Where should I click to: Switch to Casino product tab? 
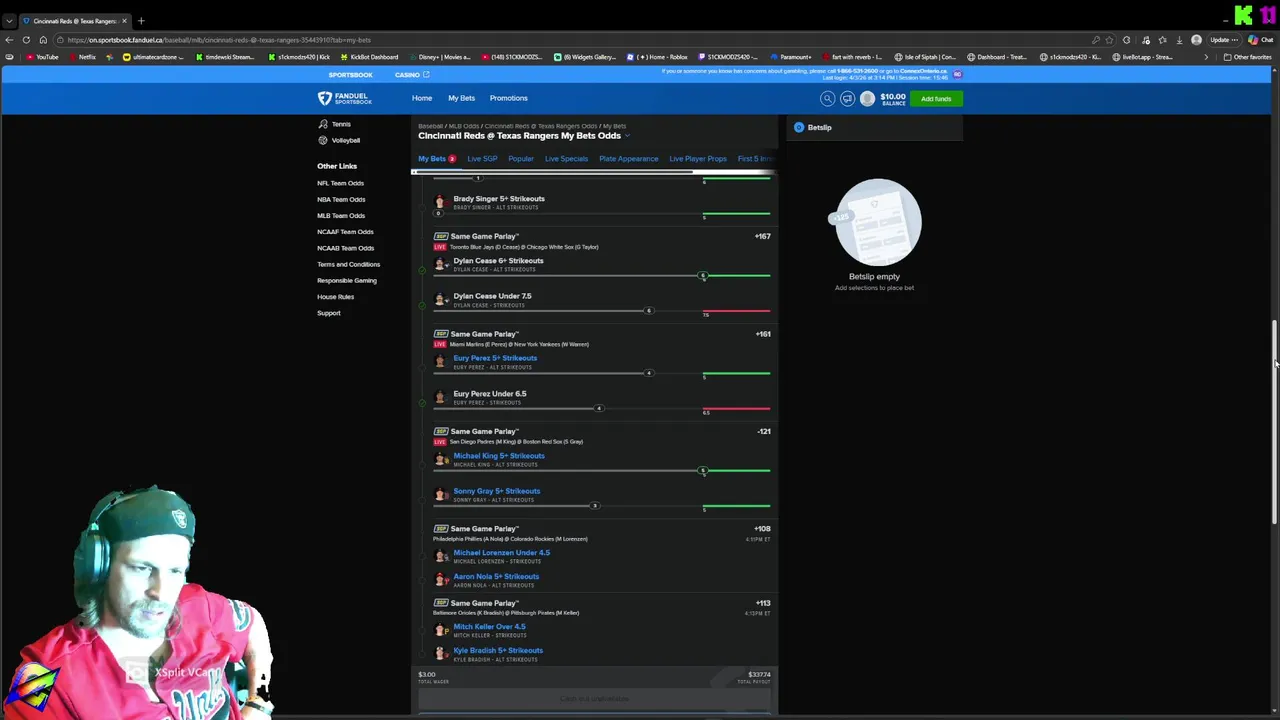411,75
